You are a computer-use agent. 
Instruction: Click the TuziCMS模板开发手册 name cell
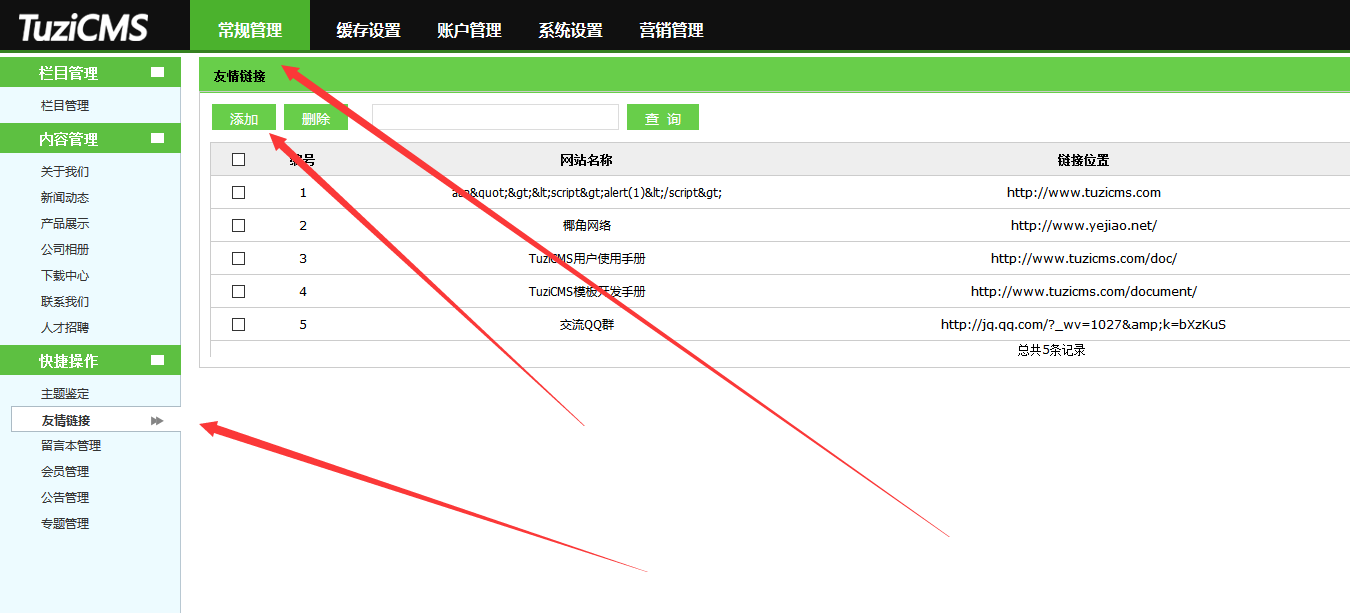pos(587,291)
